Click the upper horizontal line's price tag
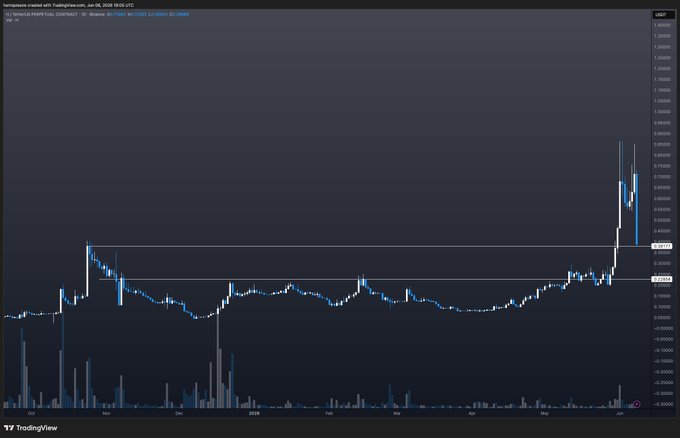The width and height of the screenshot is (680, 438). tap(662, 246)
